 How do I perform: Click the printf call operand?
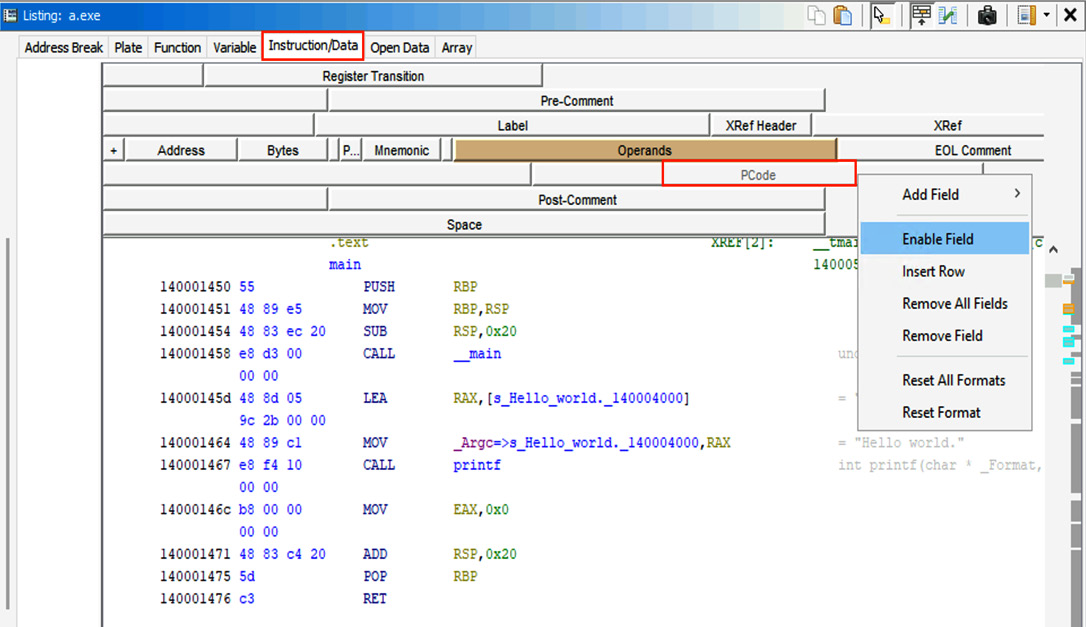click(477, 465)
